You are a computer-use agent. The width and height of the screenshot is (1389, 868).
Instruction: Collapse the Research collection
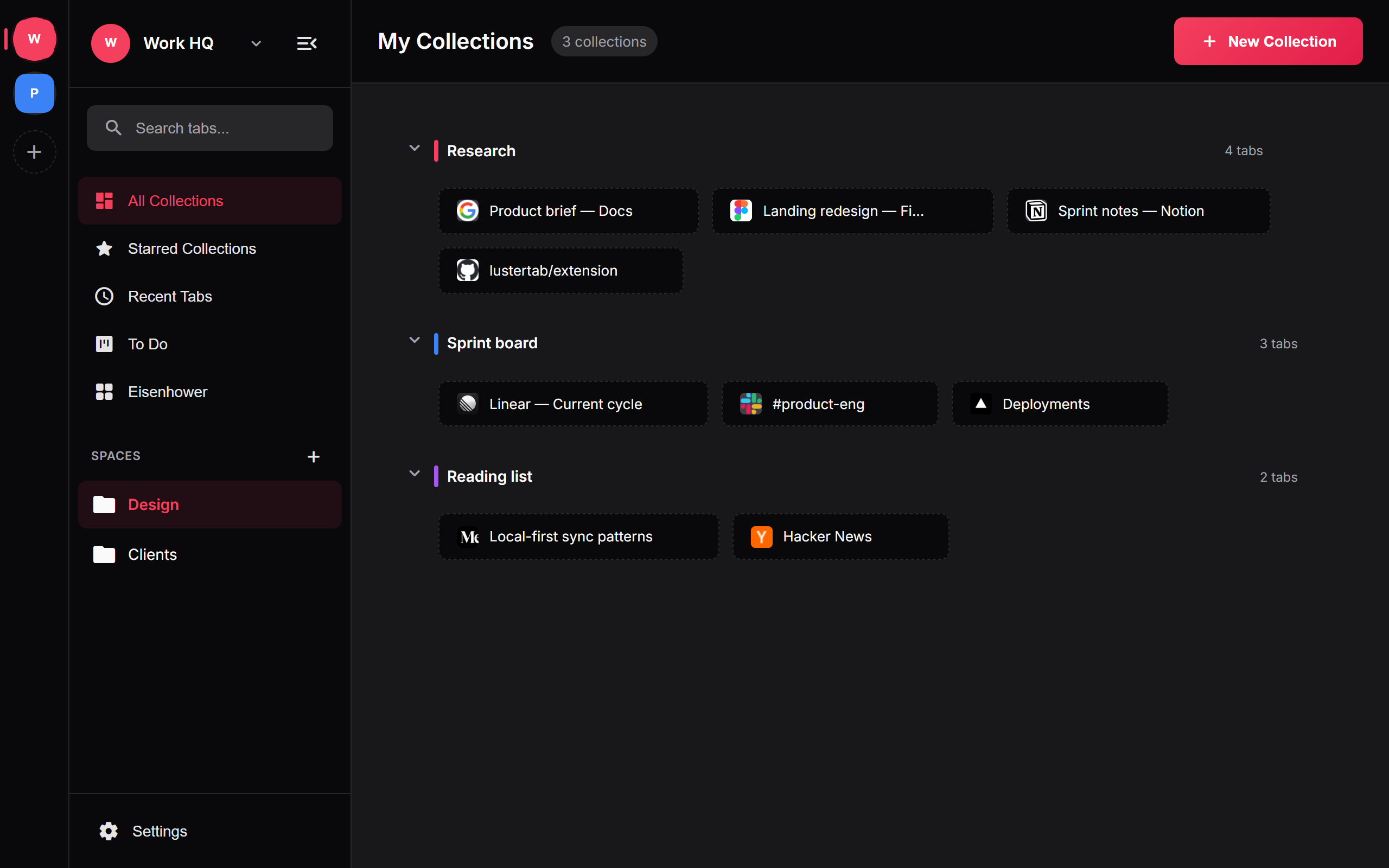pyautogui.click(x=415, y=148)
